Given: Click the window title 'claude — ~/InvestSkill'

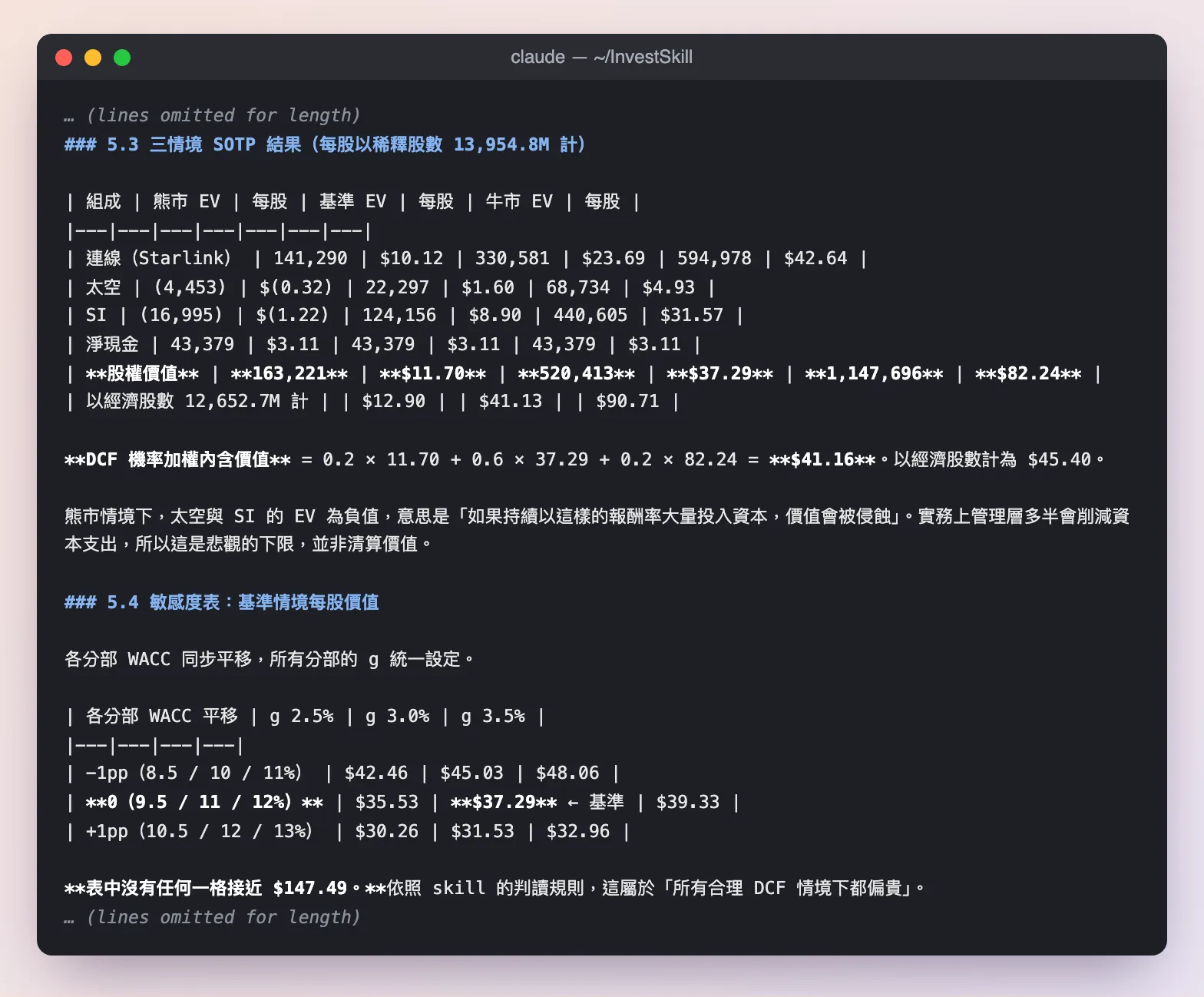Looking at the screenshot, I should point(601,57).
